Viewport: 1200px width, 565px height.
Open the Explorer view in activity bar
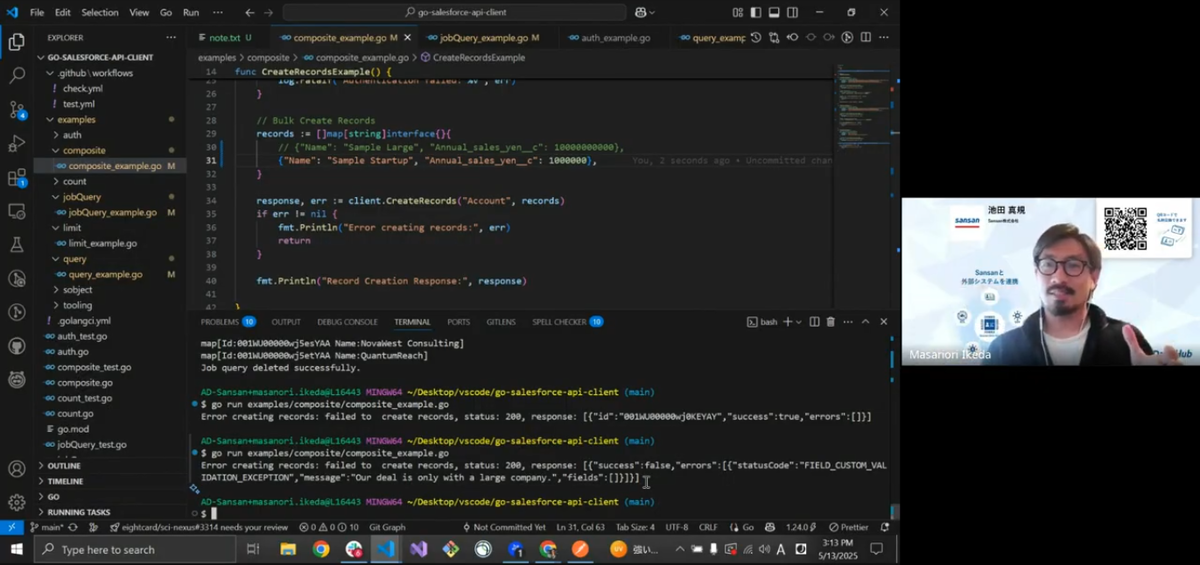(x=16, y=41)
